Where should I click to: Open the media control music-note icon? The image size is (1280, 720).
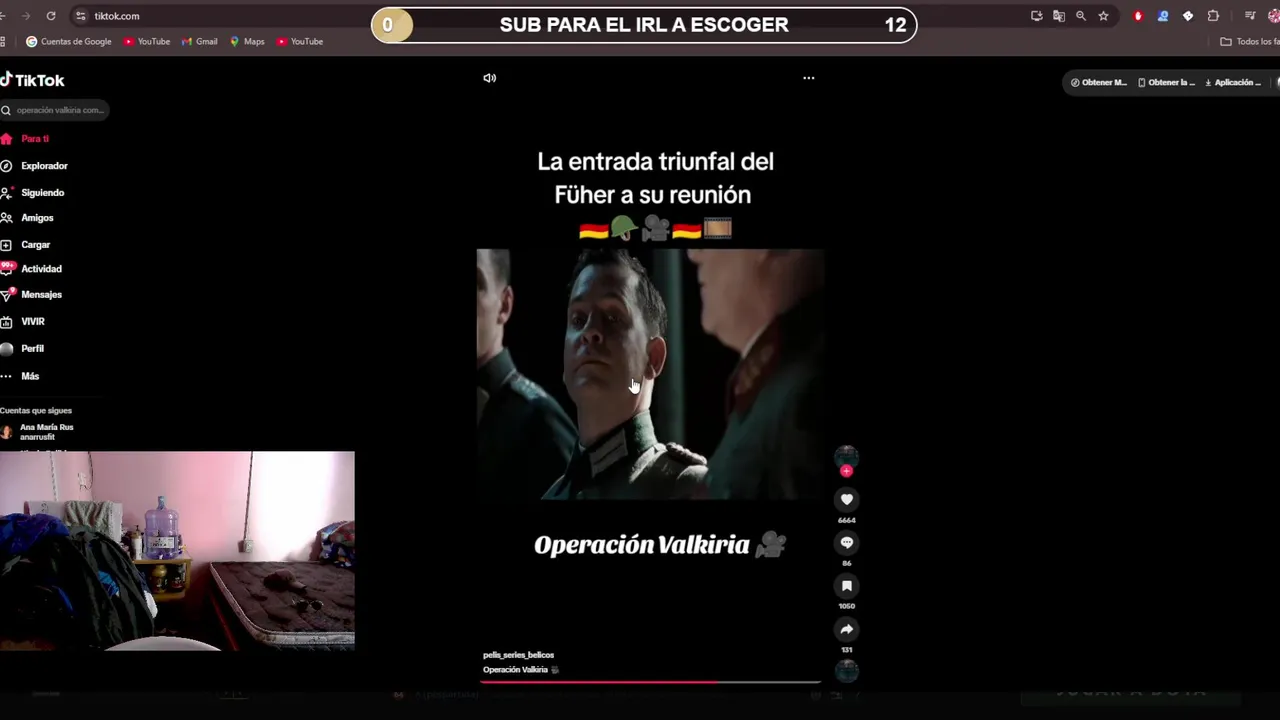click(1250, 16)
